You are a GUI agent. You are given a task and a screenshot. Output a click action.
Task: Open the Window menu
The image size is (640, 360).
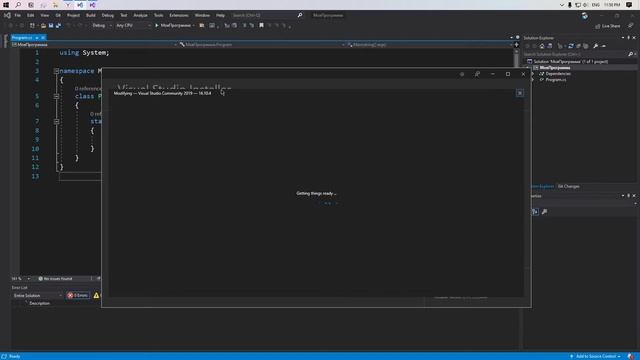coord(202,15)
